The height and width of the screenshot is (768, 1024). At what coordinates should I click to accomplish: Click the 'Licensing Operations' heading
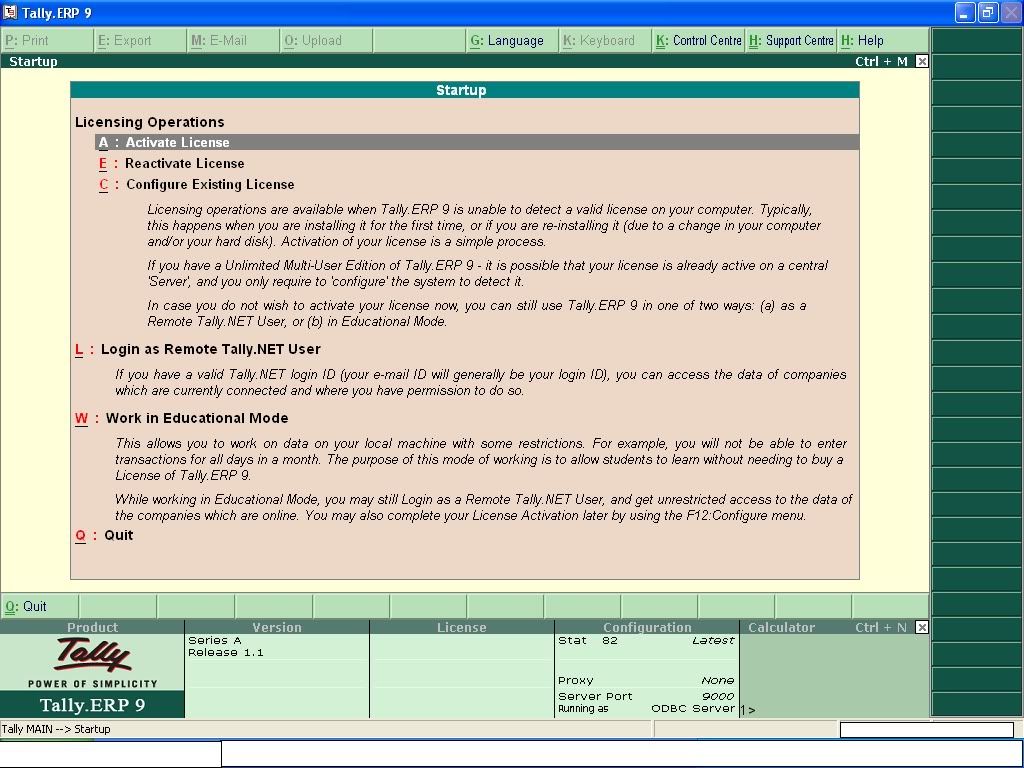click(x=150, y=122)
